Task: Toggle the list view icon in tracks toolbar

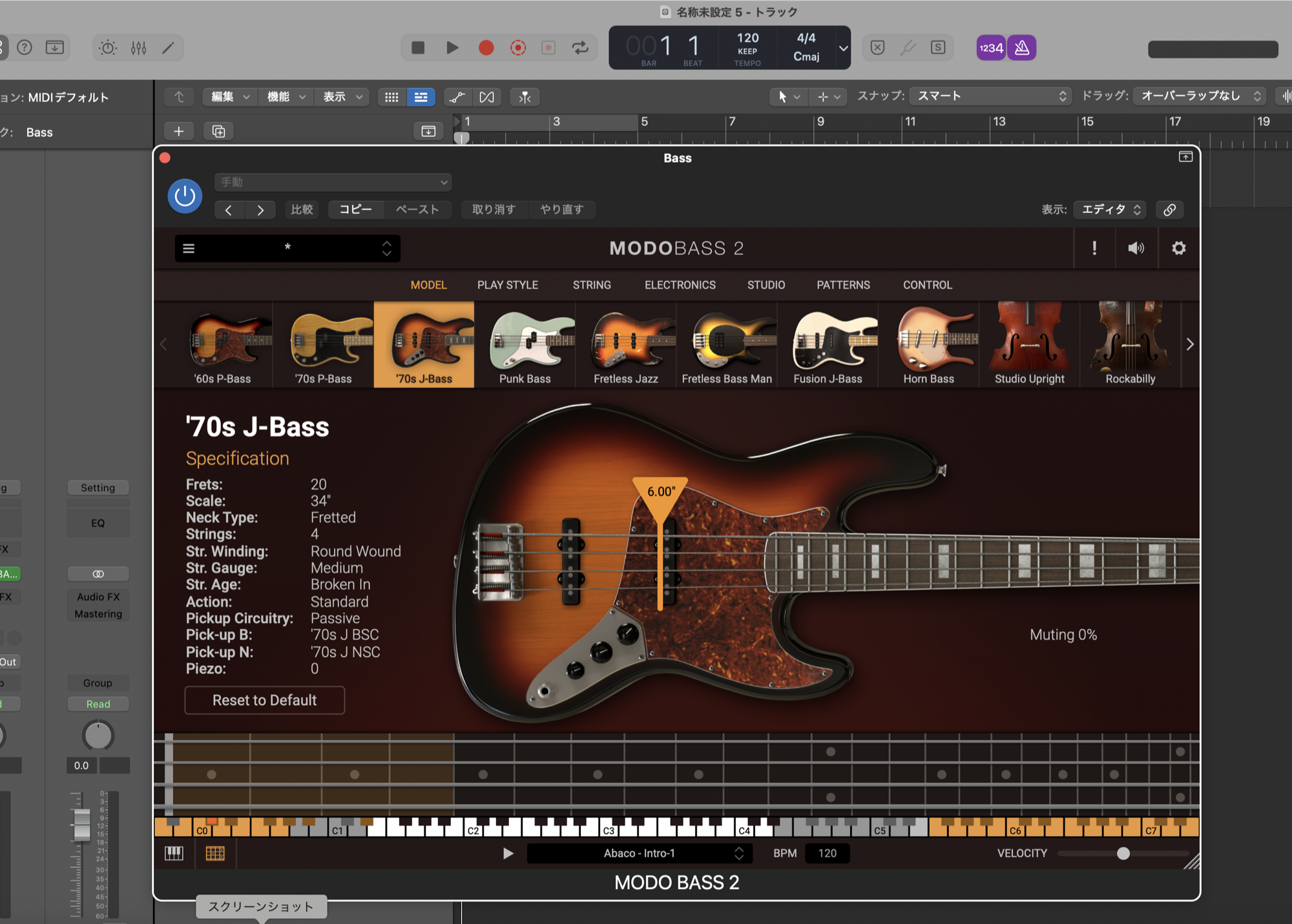Action: [421, 97]
